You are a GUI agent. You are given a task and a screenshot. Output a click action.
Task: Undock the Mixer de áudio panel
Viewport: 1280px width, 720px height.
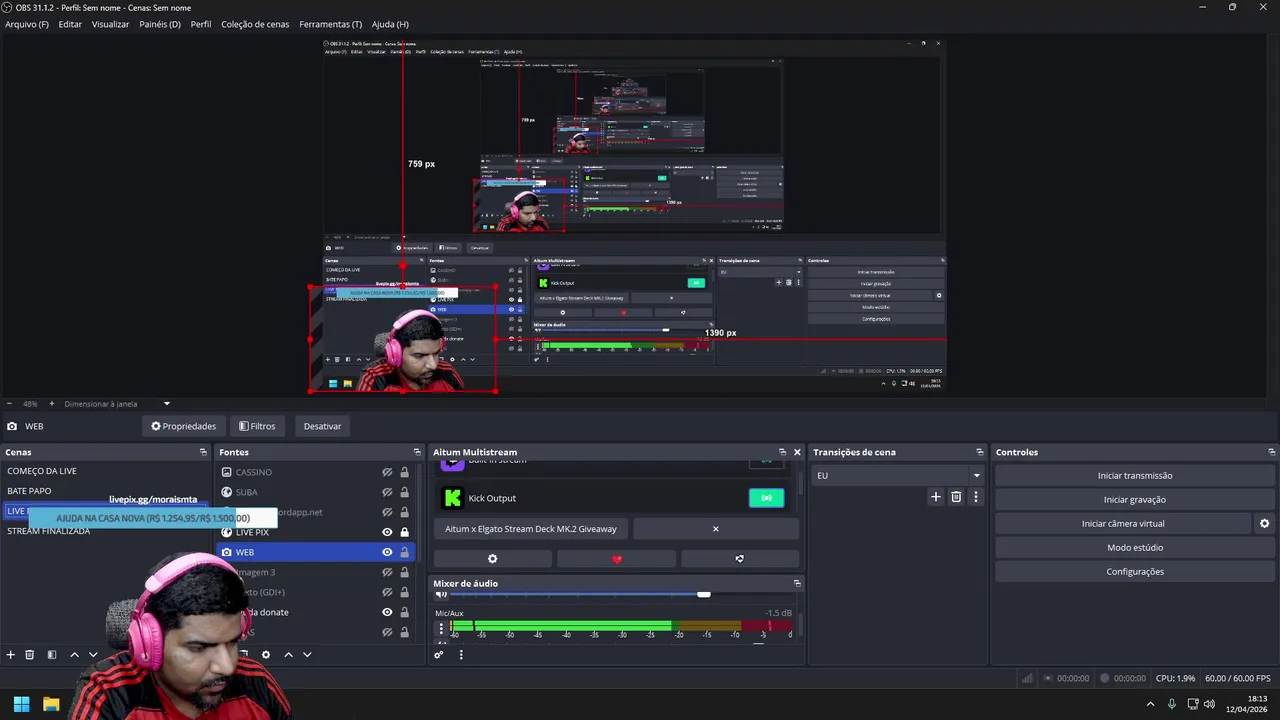[x=797, y=583]
